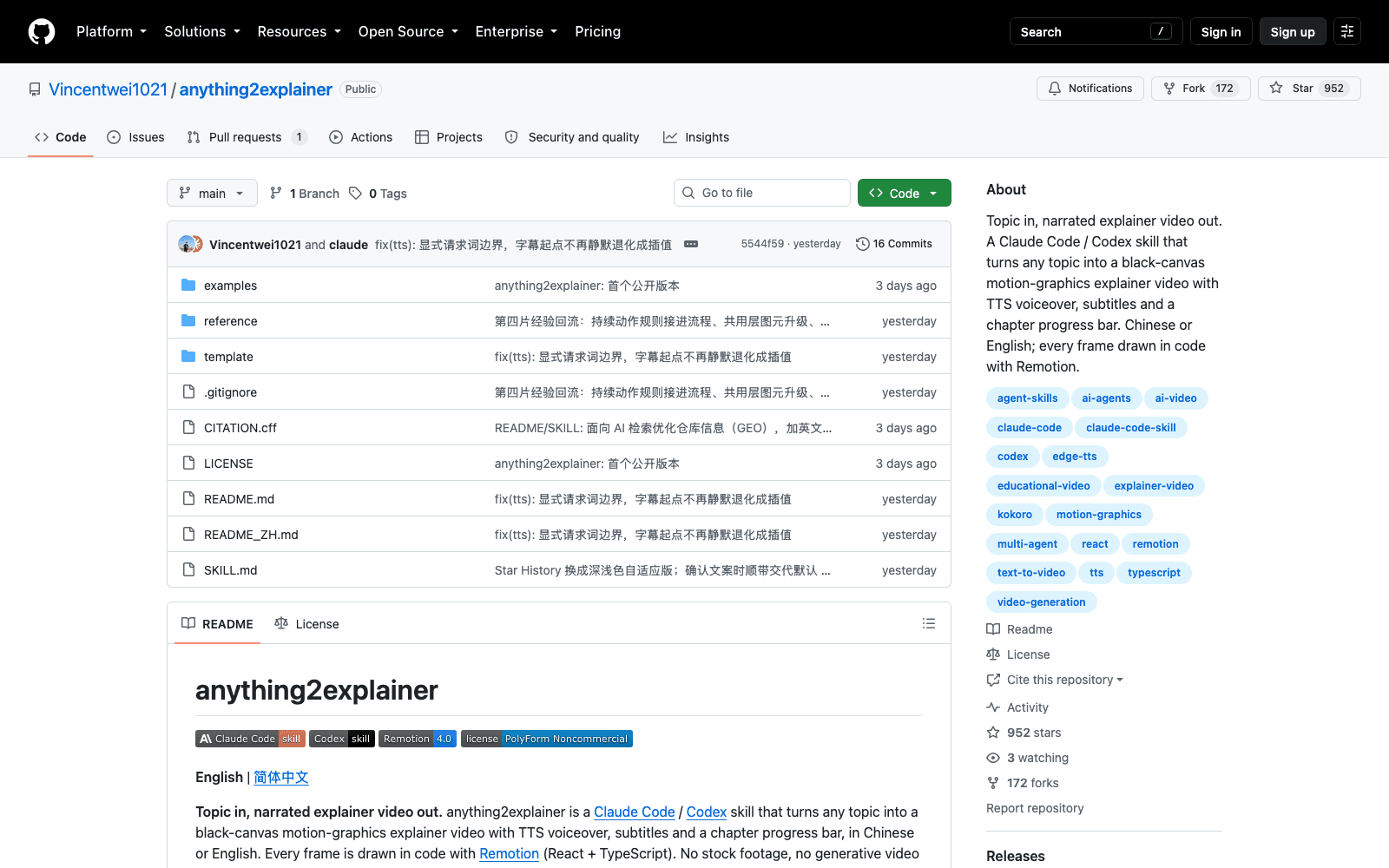Screen dimensions: 1389x868
Task: Open Readme link in About sidebar
Action: 1019,629
